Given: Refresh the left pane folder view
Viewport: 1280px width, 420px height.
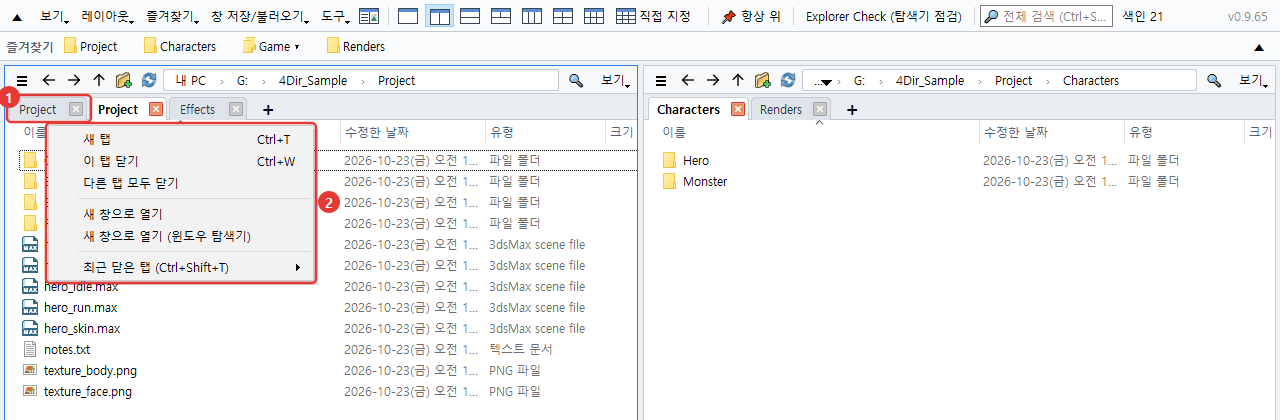Looking at the screenshot, I should [149, 80].
